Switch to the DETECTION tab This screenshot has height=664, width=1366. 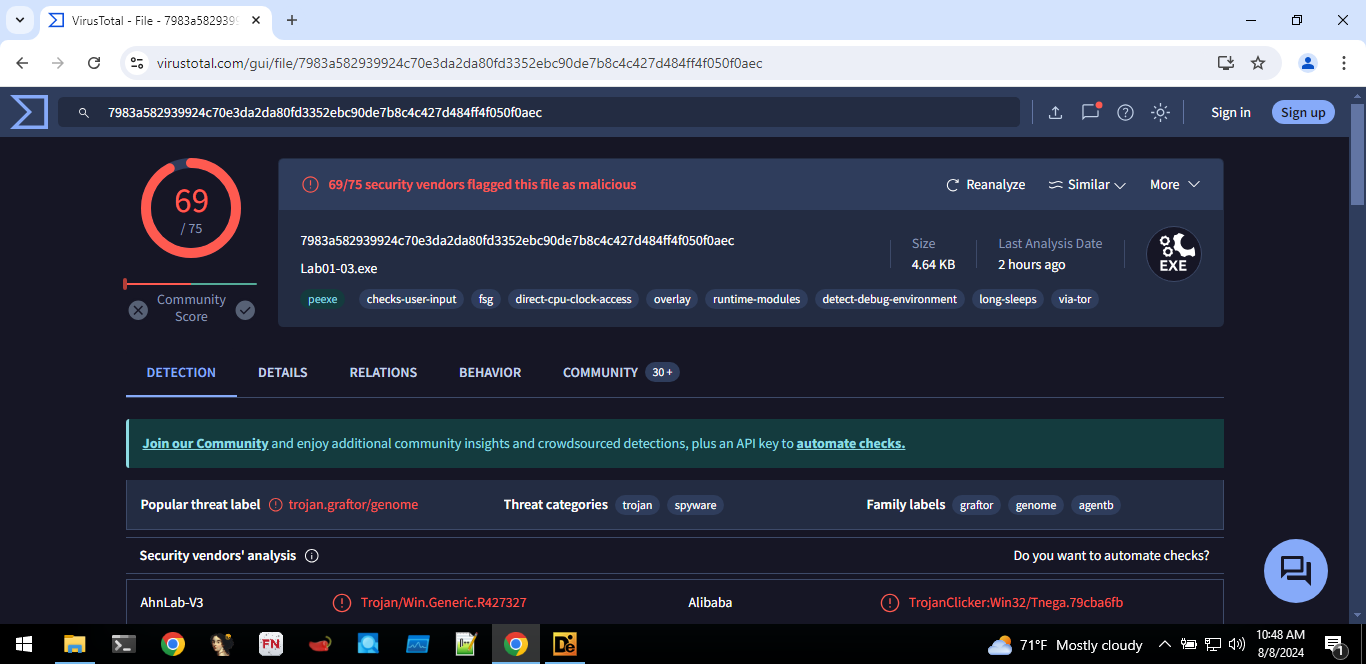[x=181, y=372]
